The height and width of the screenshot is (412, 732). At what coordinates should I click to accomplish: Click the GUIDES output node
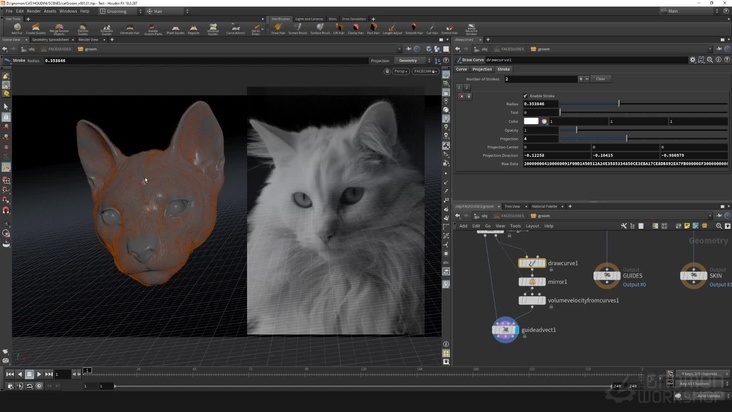[606, 275]
